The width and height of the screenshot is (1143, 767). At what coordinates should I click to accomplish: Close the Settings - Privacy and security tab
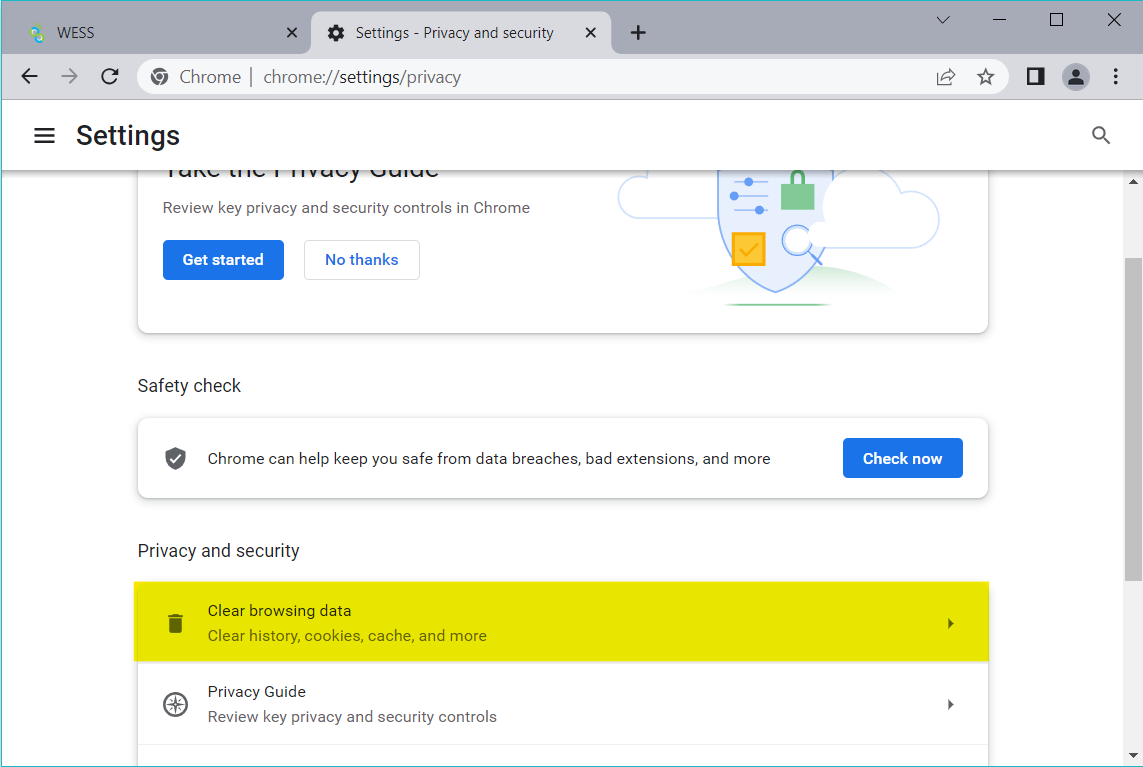(x=590, y=33)
